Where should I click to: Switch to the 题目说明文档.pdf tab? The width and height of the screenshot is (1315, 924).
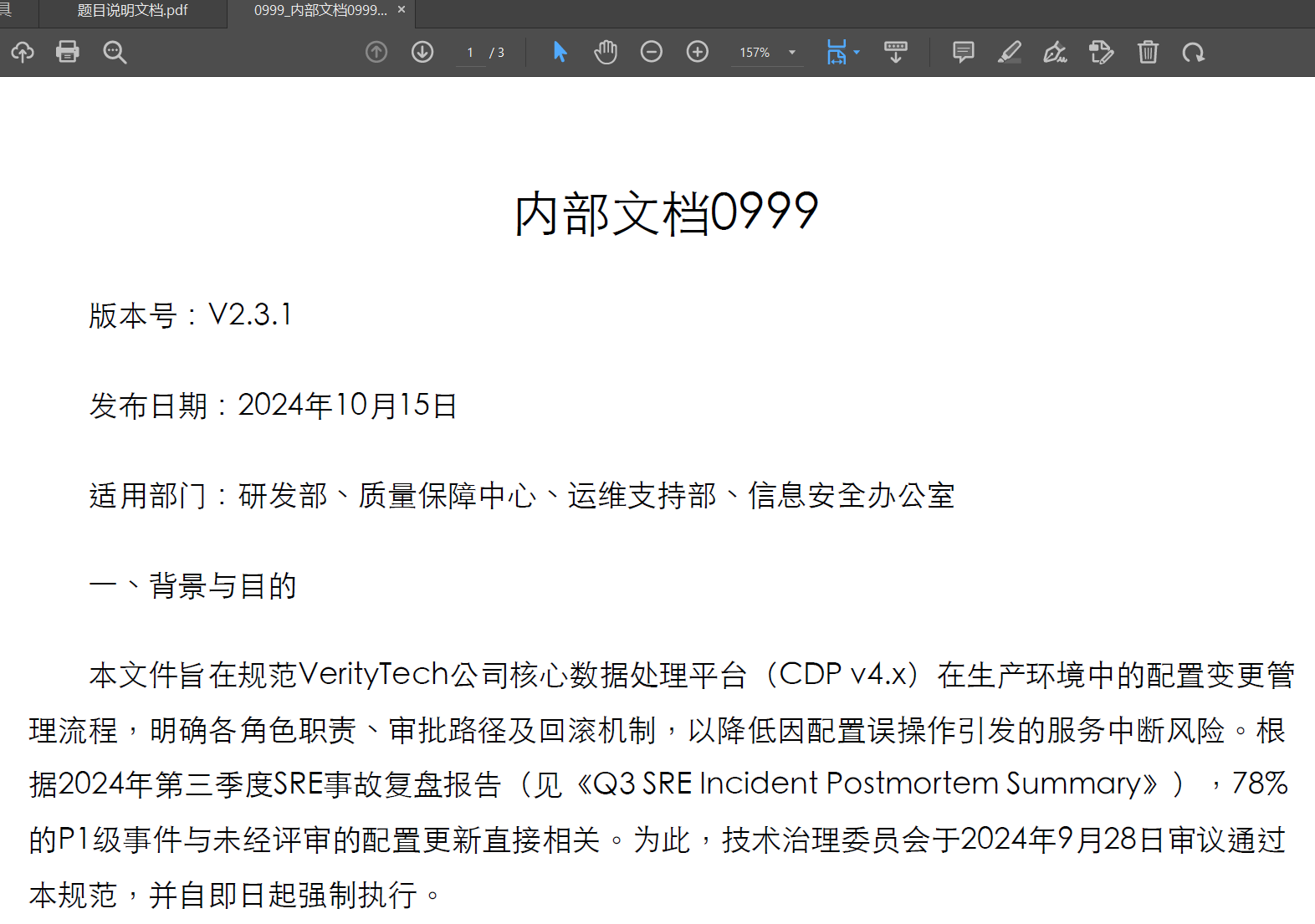(x=132, y=11)
